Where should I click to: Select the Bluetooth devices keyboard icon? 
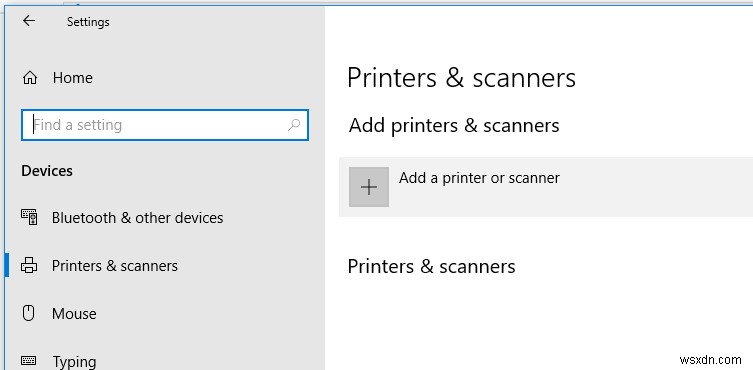pyautogui.click(x=29, y=217)
